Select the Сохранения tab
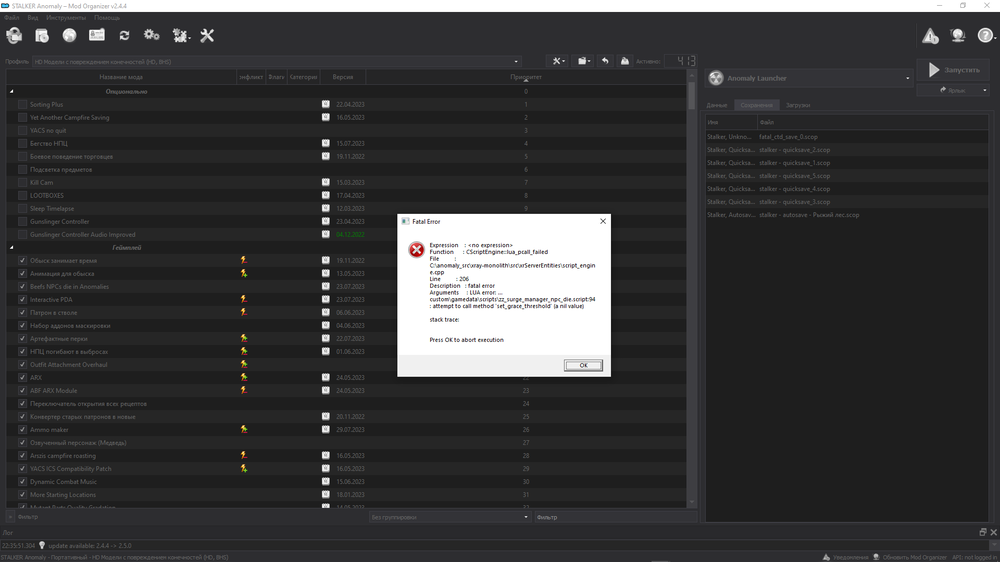The height and width of the screenshot is (562, 1000). click(x=756, y=105)
